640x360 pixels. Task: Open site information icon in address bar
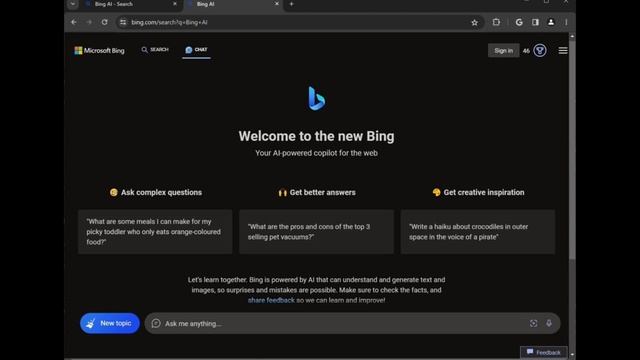[x=123, y=22]
